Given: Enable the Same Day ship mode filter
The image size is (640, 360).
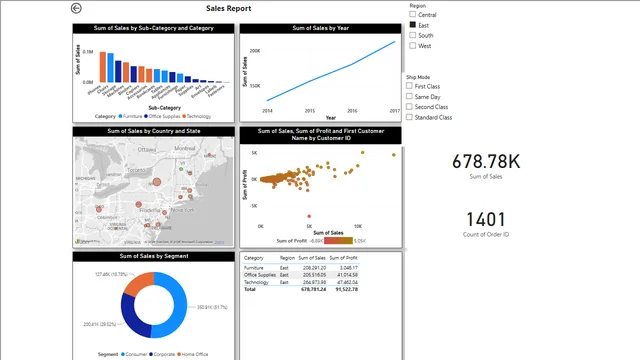Looking at the screenshot, I should 409,96.
